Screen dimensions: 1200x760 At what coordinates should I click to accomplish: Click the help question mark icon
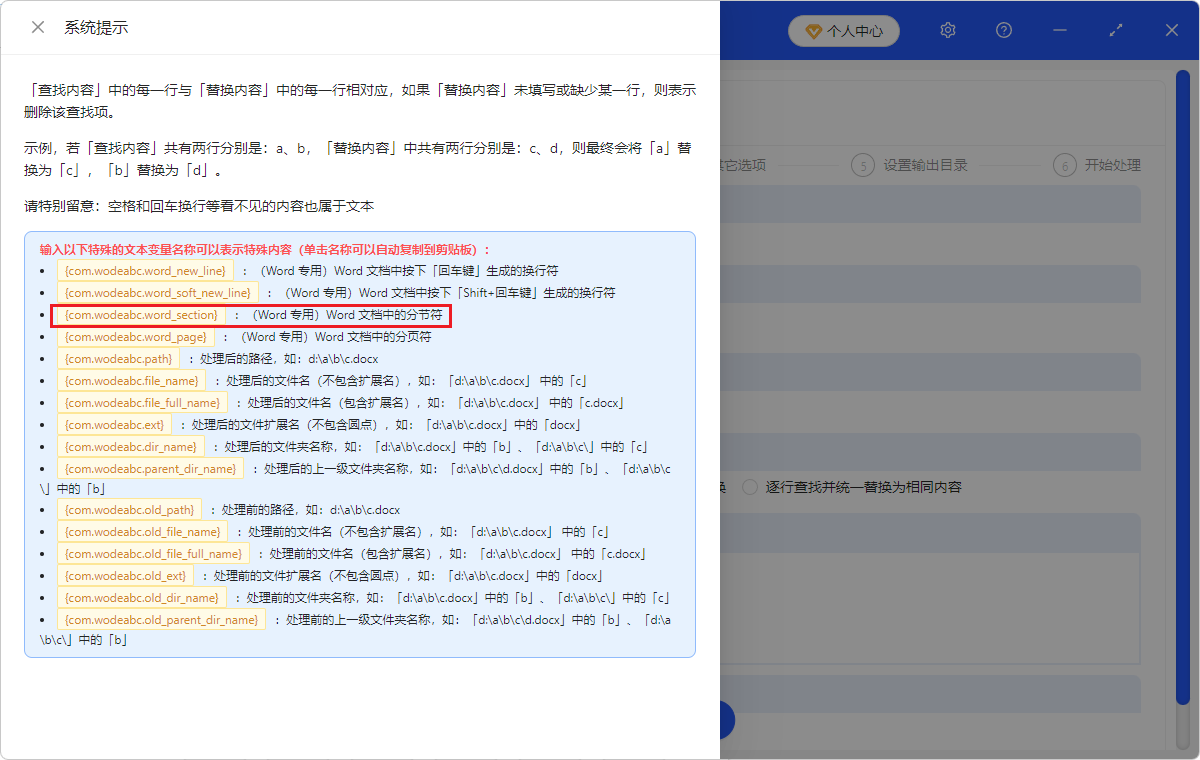pyautogui.click(x=1004, y=30)
